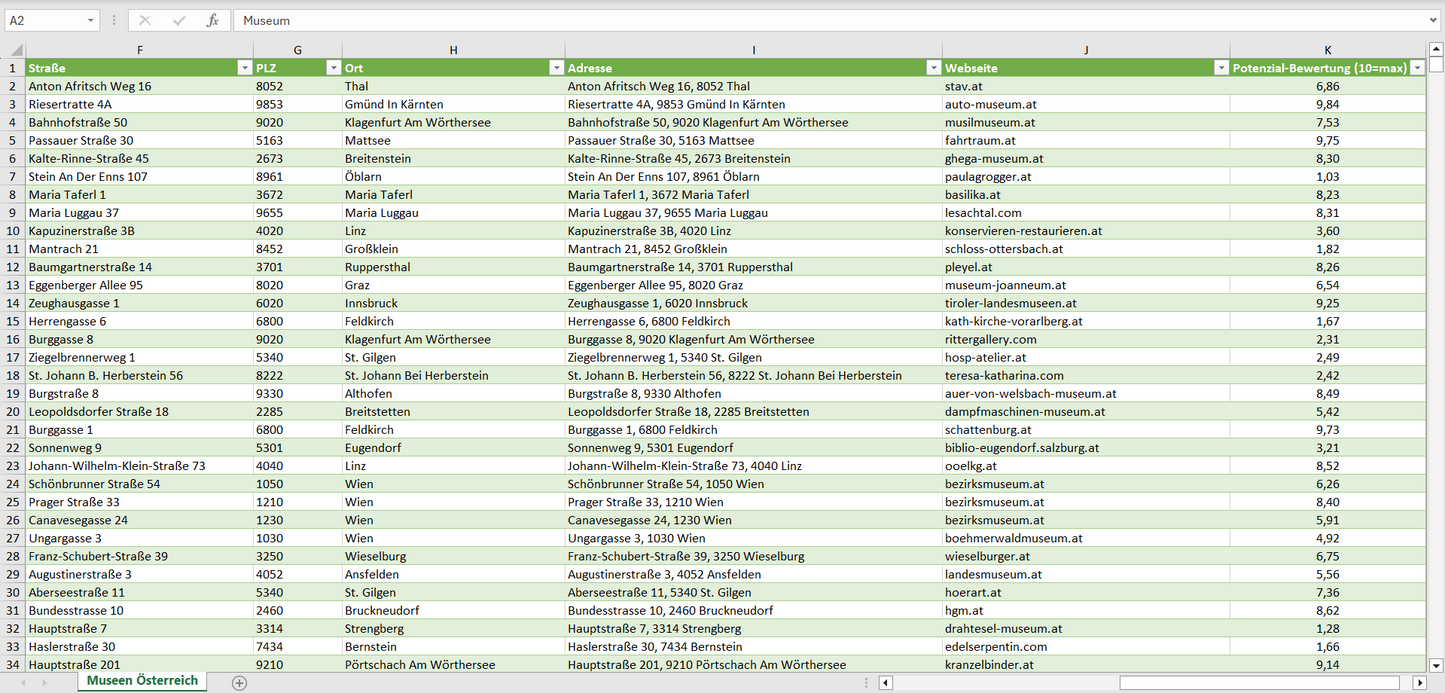Click the left arrow on the horizontal scrollbar
This screenshot has width=1445, height=693.
[885, 682]
